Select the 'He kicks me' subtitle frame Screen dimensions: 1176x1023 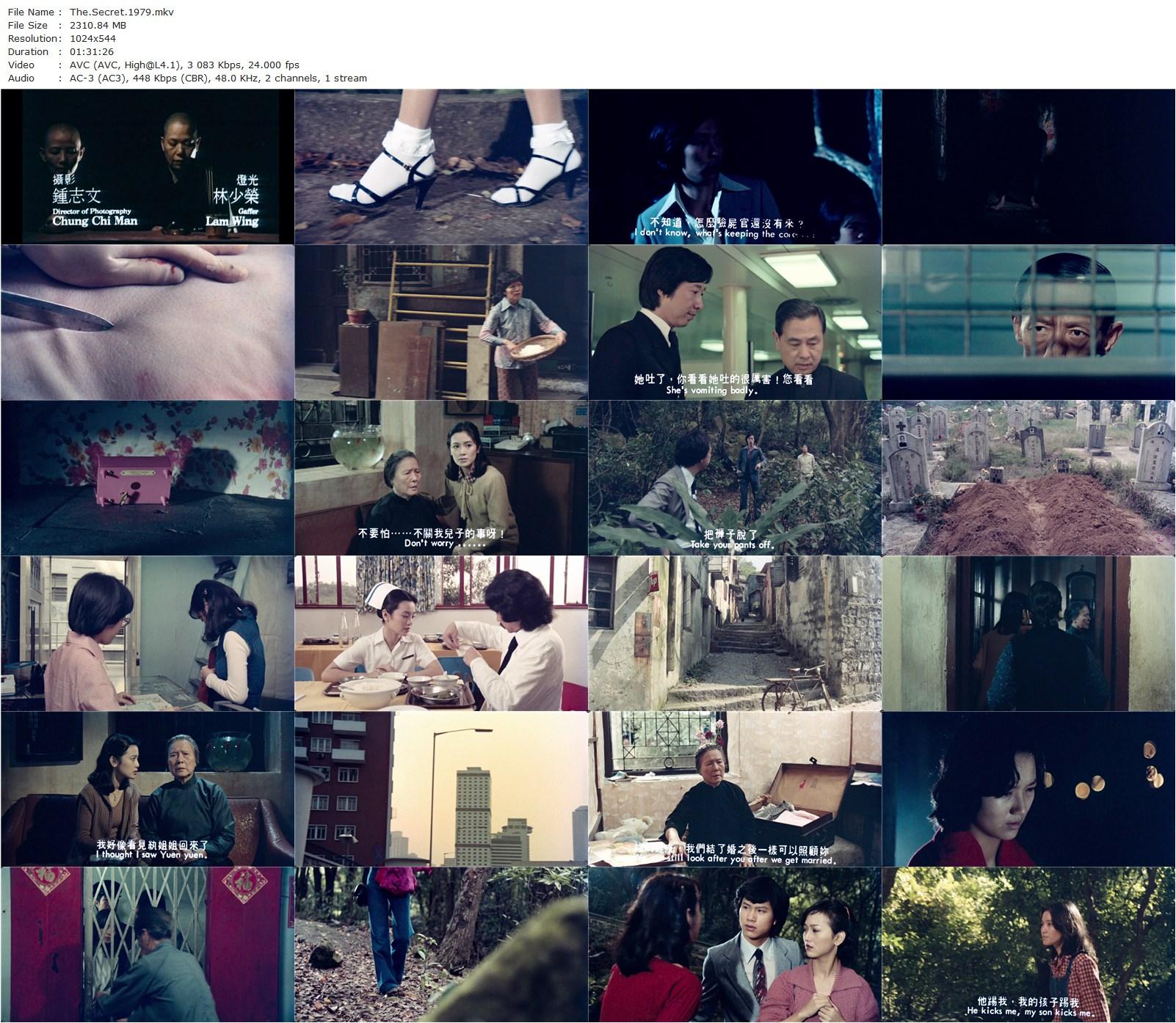pyautogui.click(x=1028, y=944)
